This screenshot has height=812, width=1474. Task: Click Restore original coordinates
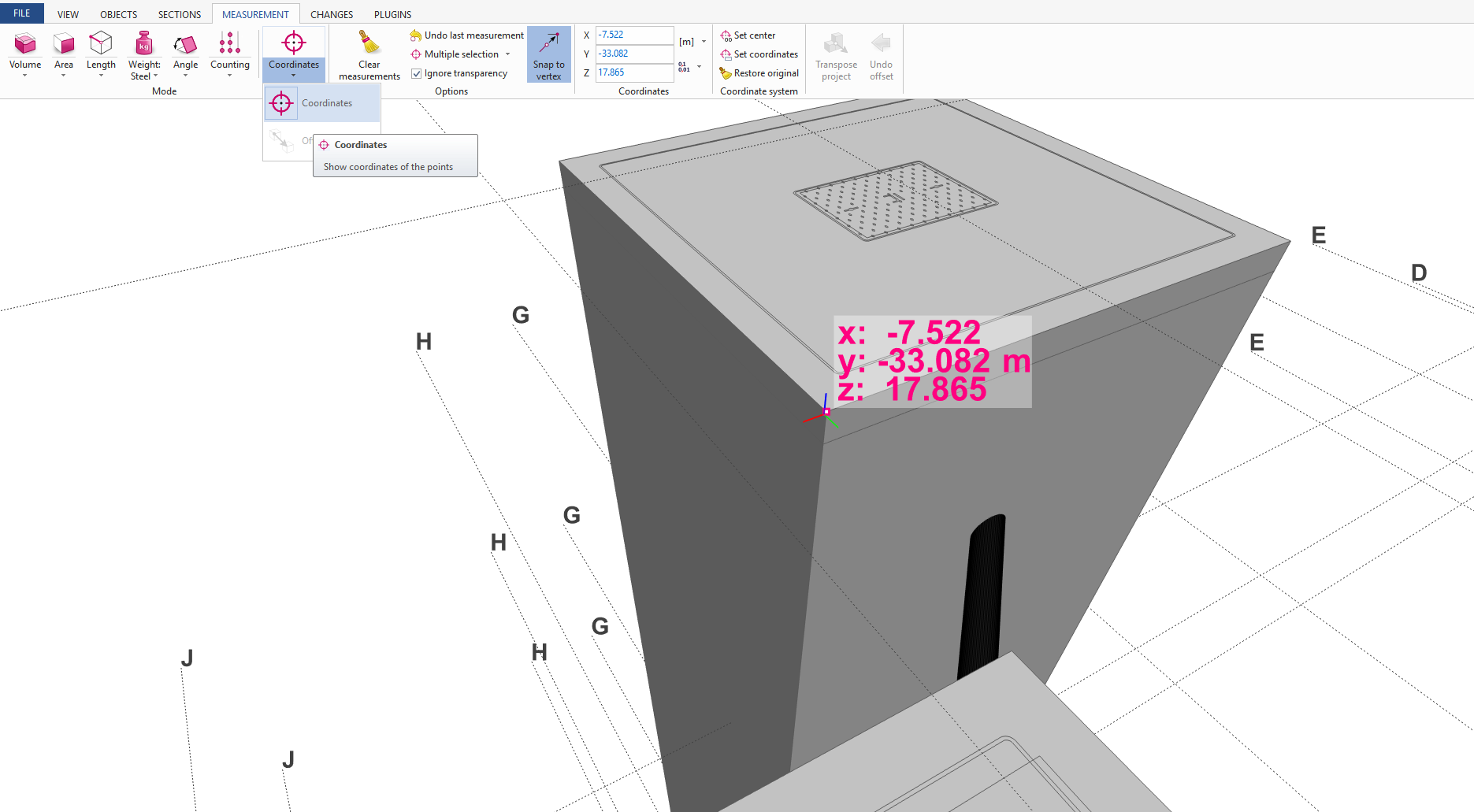tap(759, 73)
